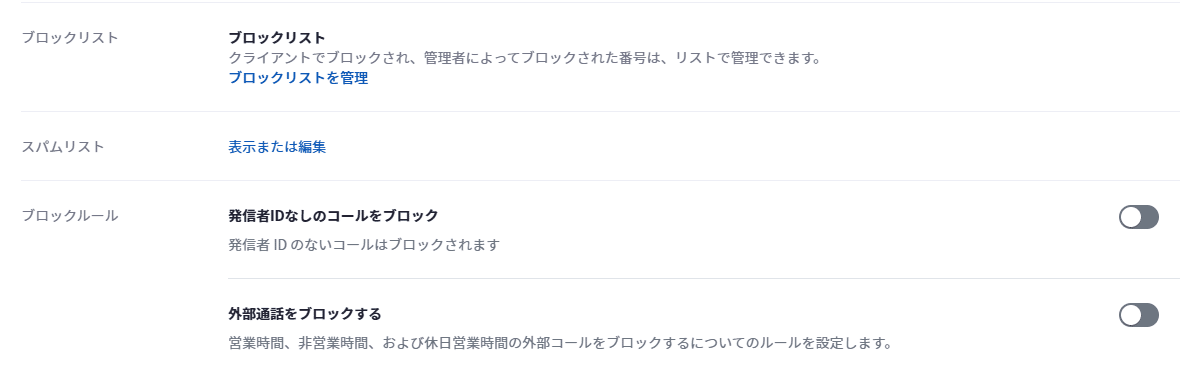Click the 営業時間、非営業時間 rule description text
This screenshot has height=384, width=1180.
pos(560,343)
